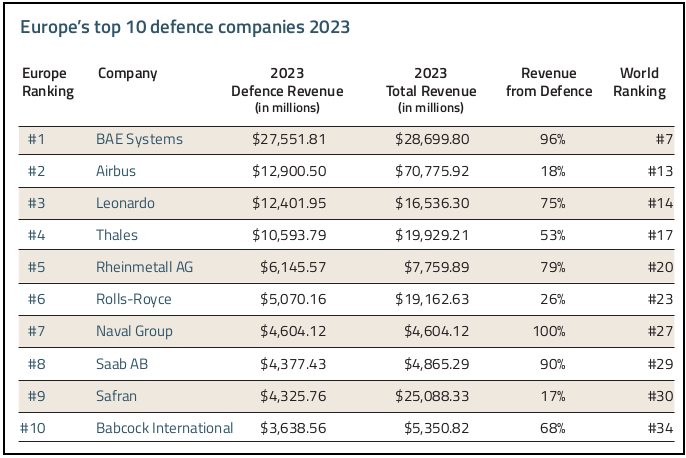Click Thales defence revenue $10,593.79
Screen dimensions: 686x458
pos(289,235)
